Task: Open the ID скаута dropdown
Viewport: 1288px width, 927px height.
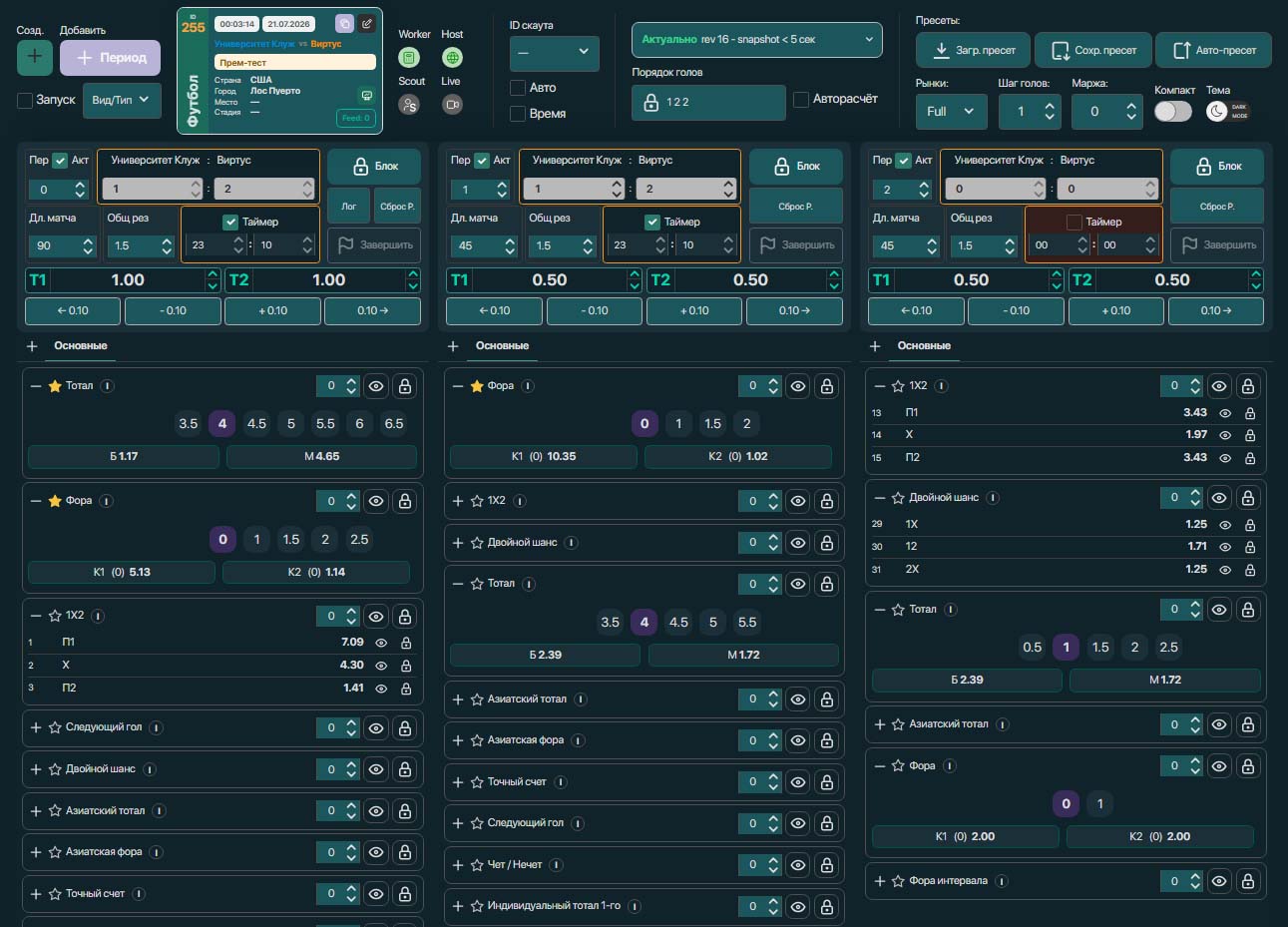Action: pyautogui.click(x=554, y=52)
